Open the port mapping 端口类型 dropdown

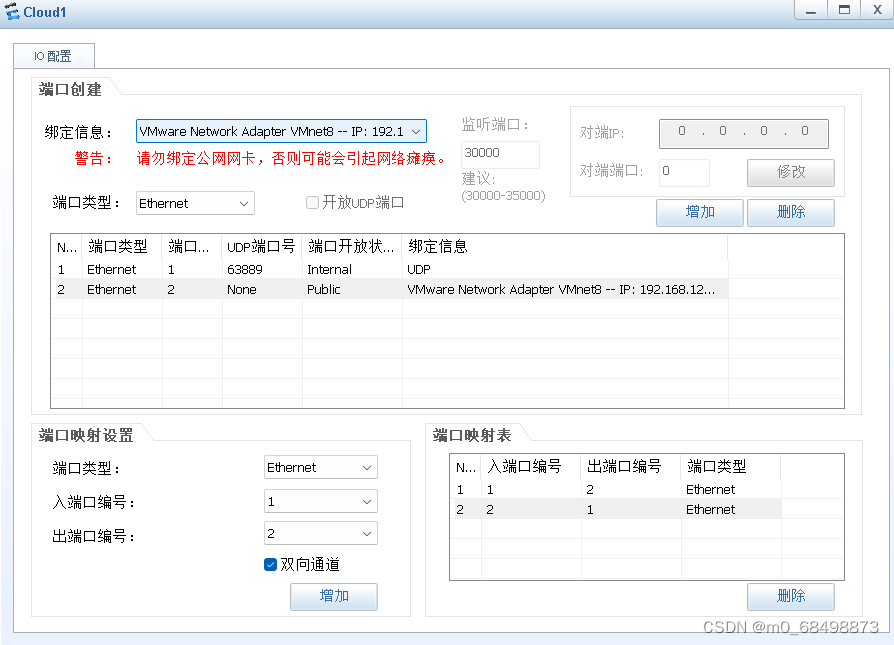click(x=369, y=467)
